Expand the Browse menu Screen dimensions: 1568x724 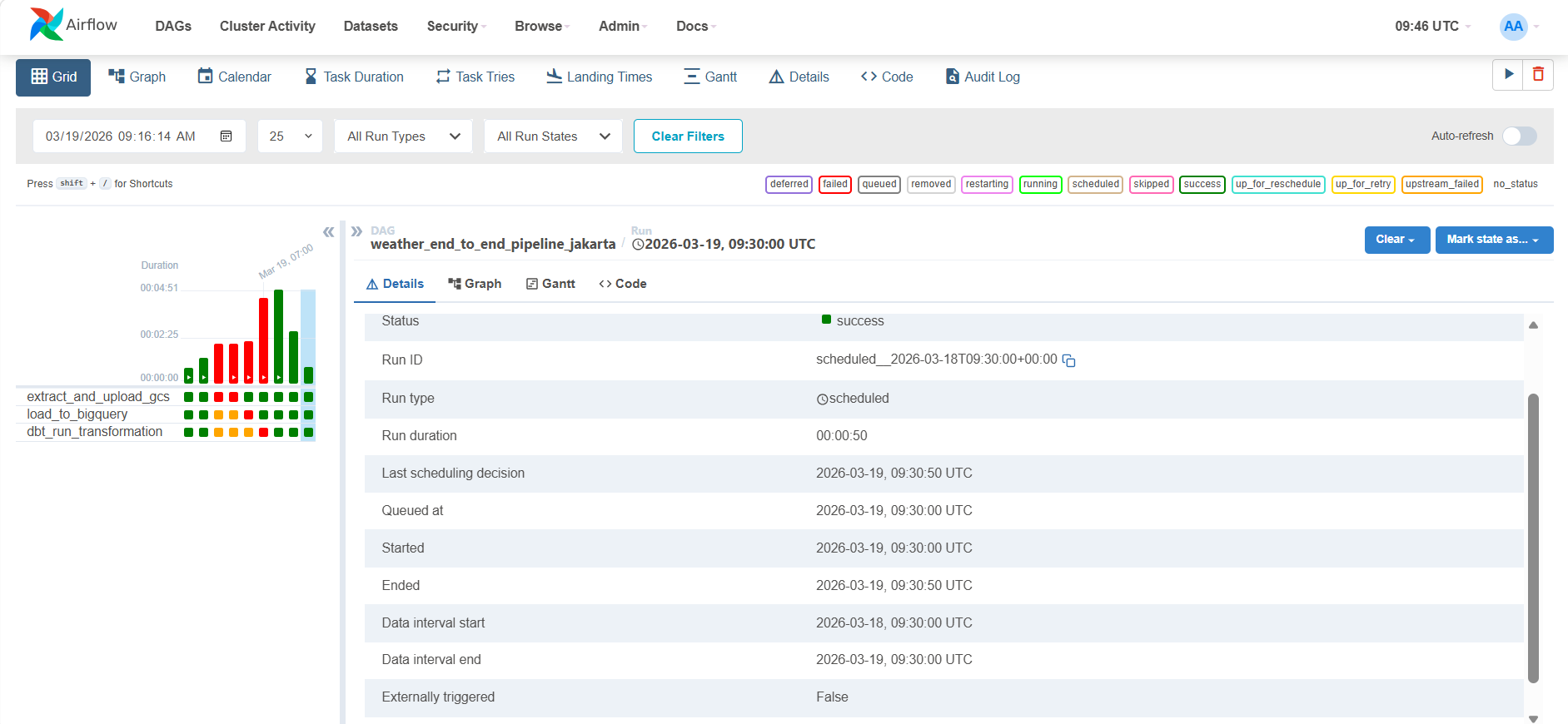click(542, 26)
